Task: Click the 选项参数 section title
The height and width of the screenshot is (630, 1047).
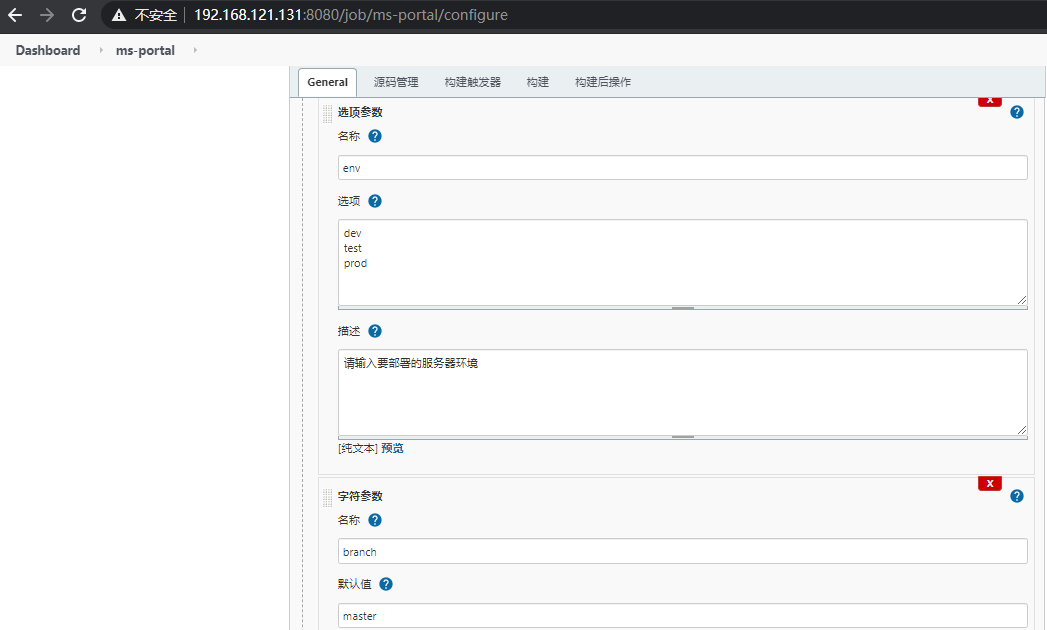Action: click(360, 112)
